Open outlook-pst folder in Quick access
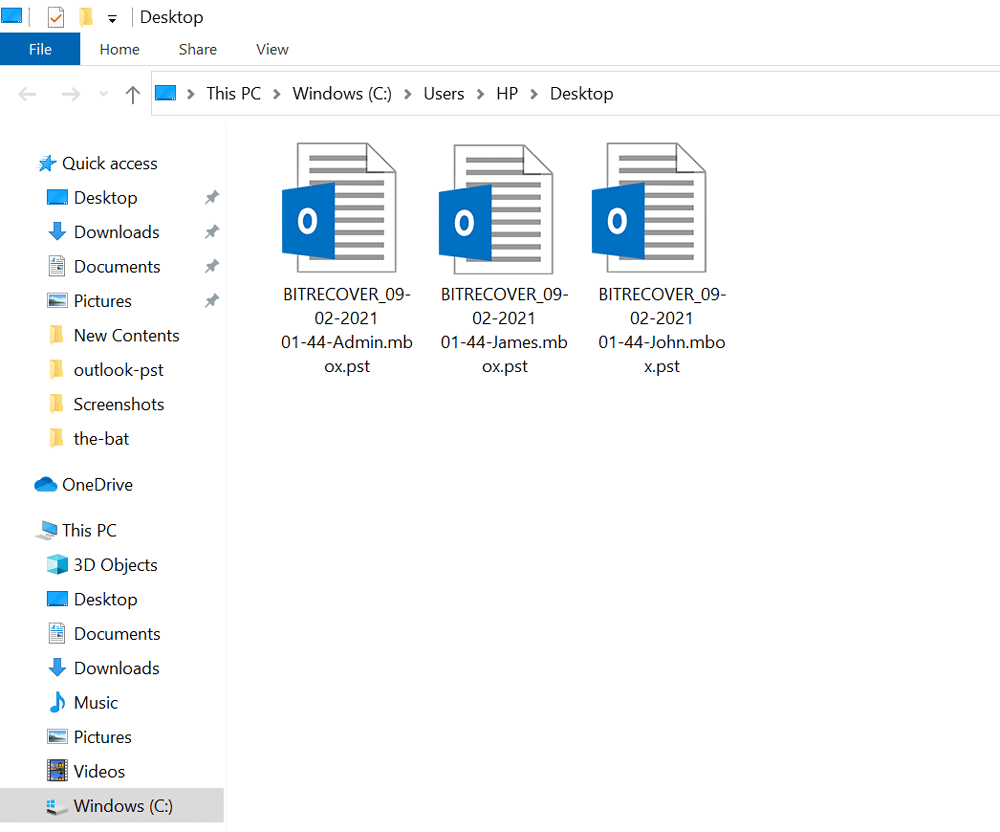 click(118, 370)
